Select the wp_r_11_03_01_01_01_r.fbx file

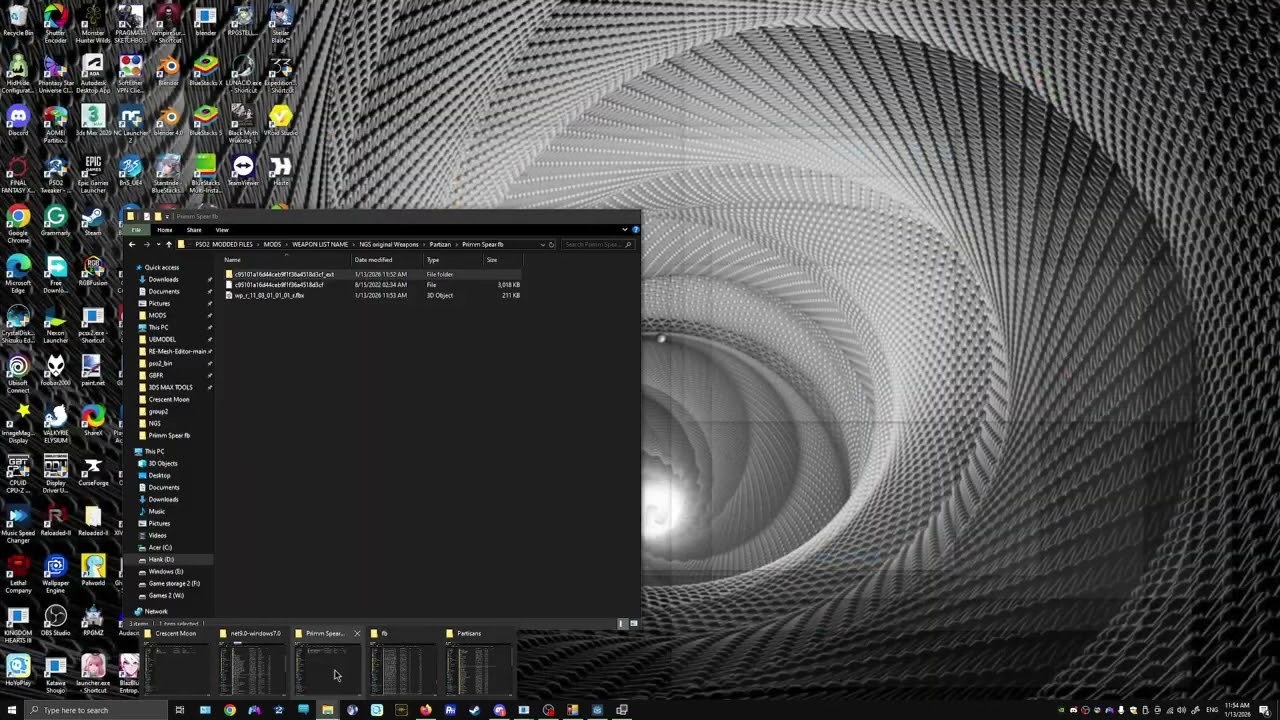coord(372,295)
